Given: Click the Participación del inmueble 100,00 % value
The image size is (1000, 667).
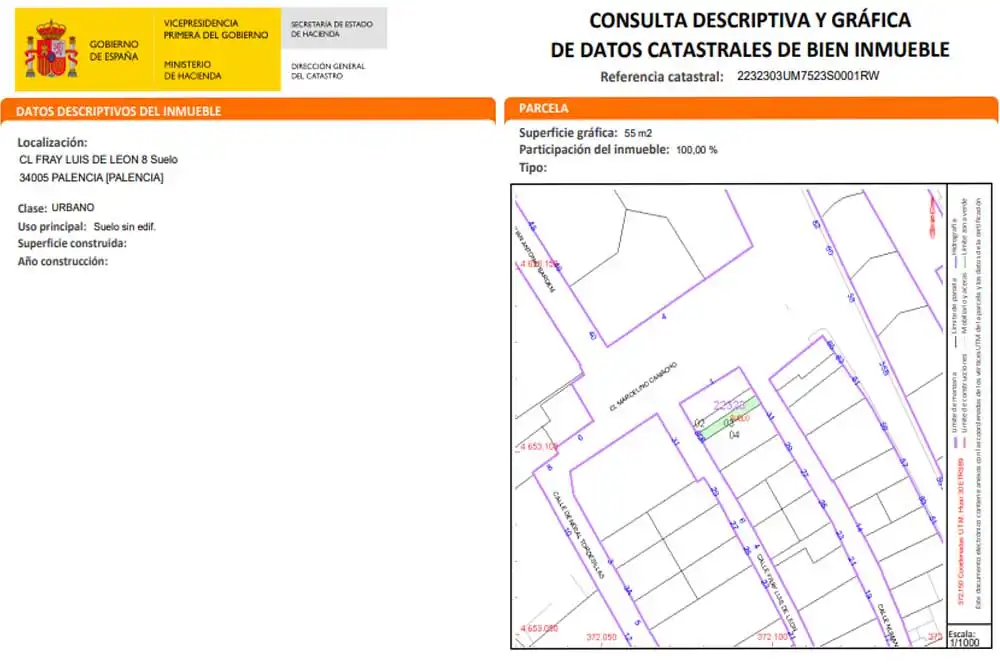Looking at the screenshot, I should 696,150.
